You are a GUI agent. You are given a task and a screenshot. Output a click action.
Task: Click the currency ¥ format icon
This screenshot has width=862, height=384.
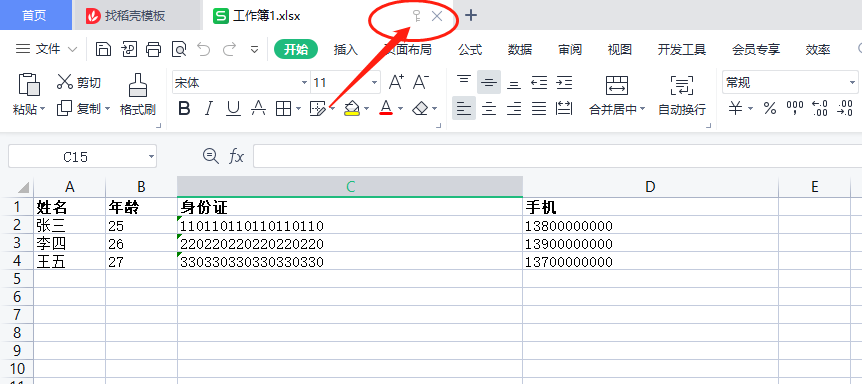735,108
